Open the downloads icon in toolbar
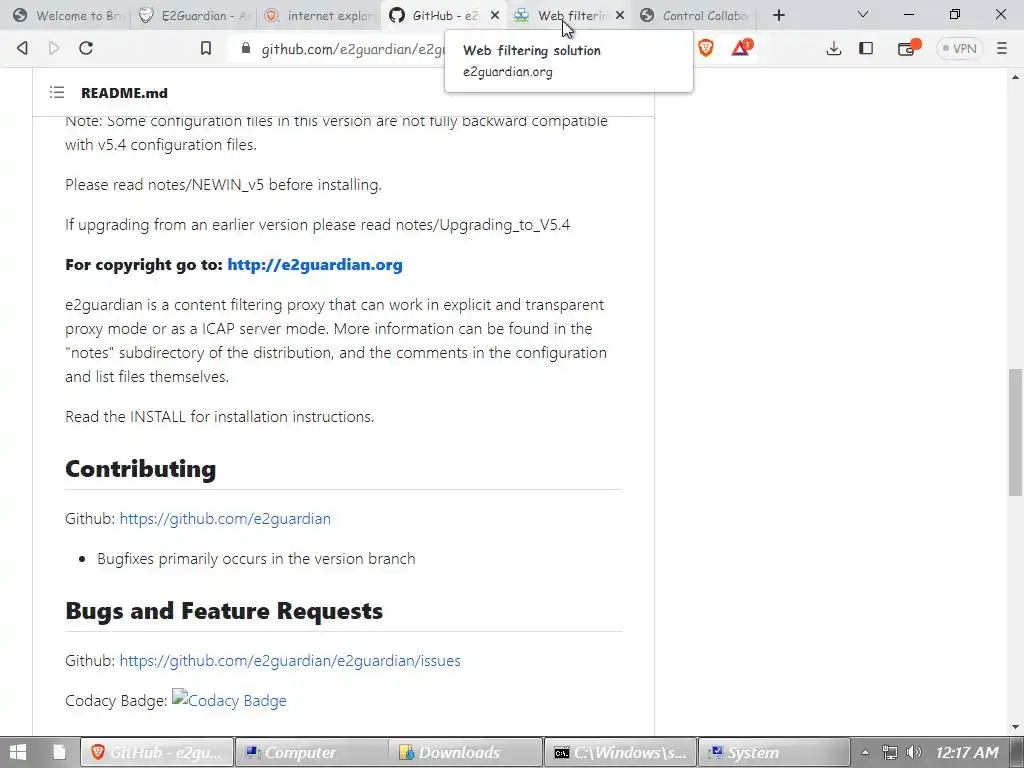1024x768 pixels. pos(833,48)
